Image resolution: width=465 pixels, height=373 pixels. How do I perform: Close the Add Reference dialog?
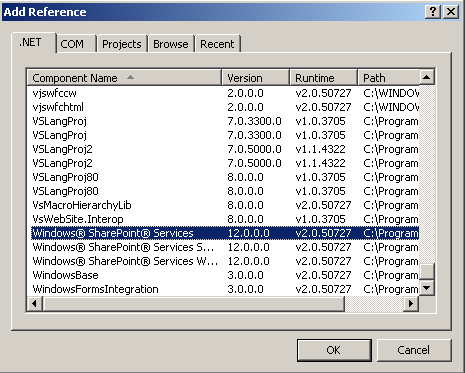pyautogui.click(x=451, y=12)
